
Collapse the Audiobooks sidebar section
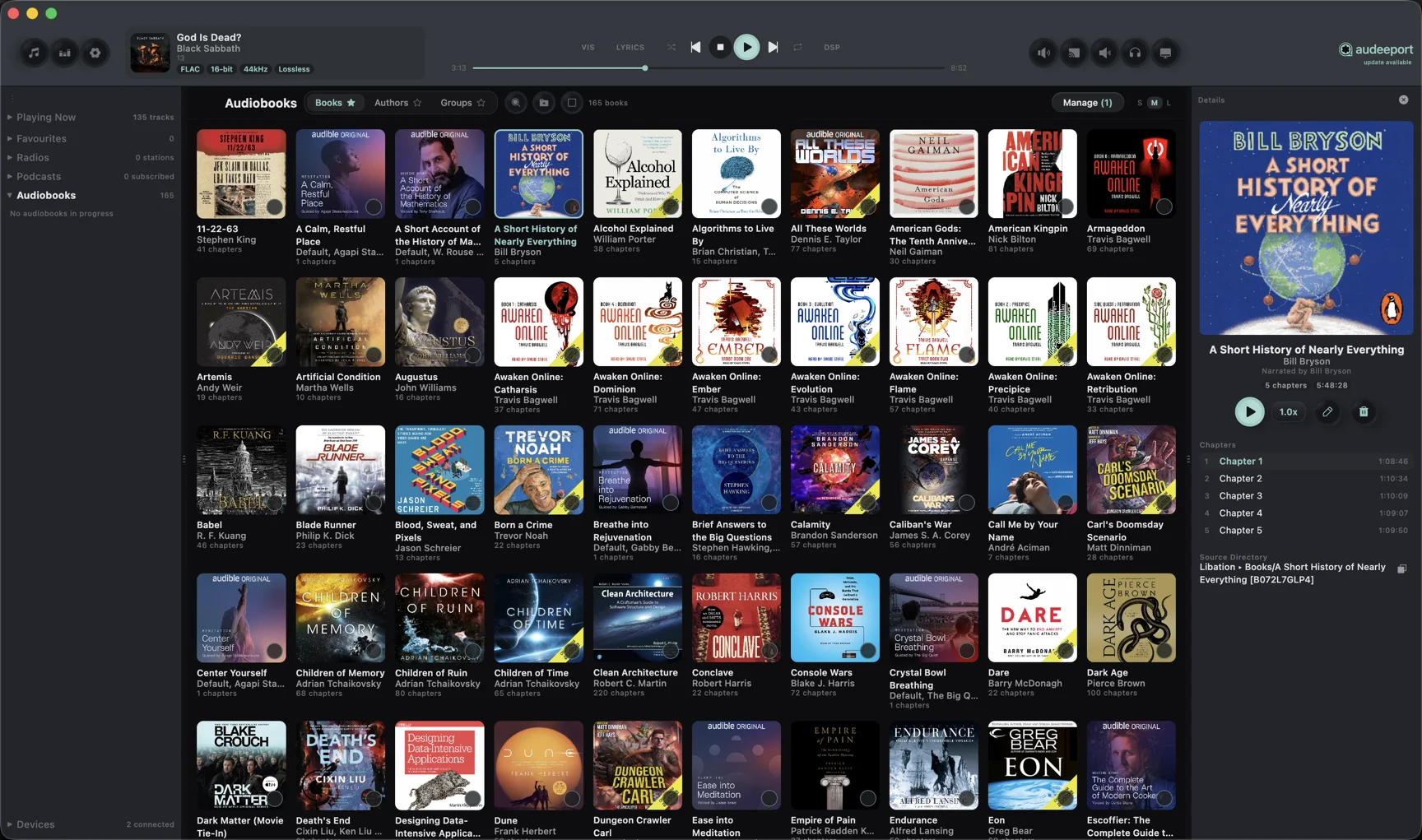click(10, 196)
